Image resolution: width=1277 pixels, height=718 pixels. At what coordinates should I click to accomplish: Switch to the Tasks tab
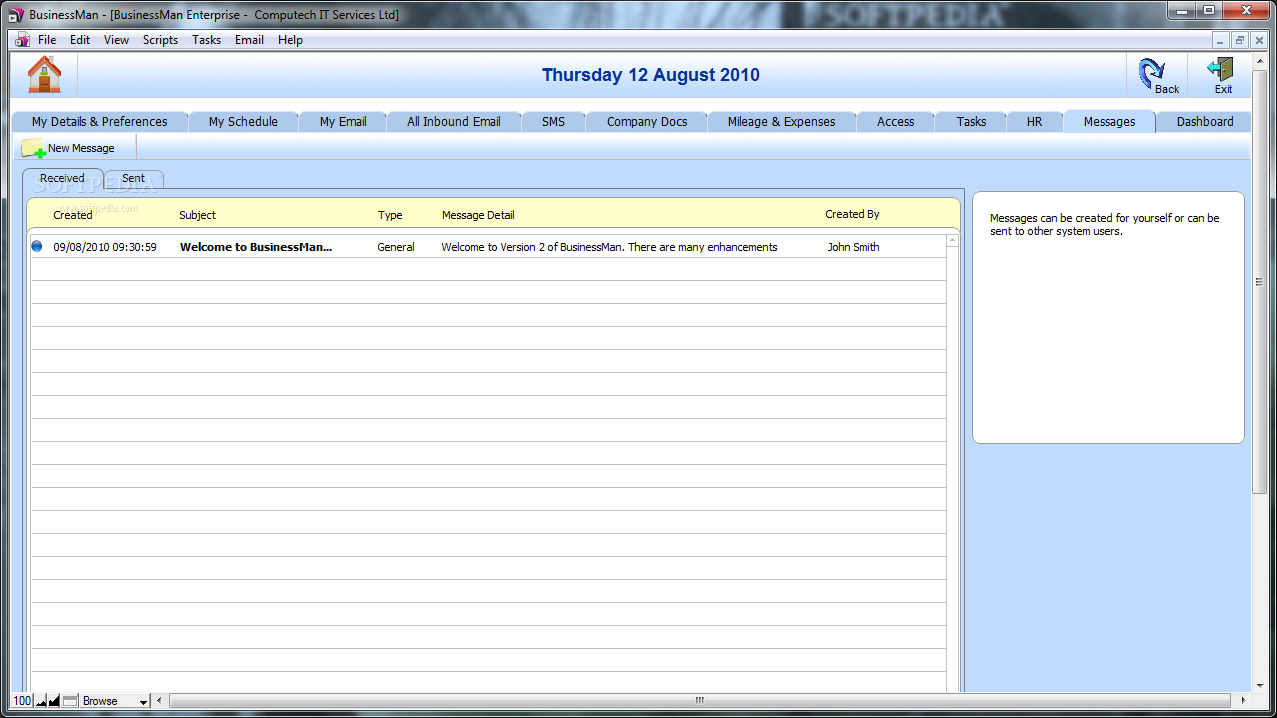tap(971, 122)
